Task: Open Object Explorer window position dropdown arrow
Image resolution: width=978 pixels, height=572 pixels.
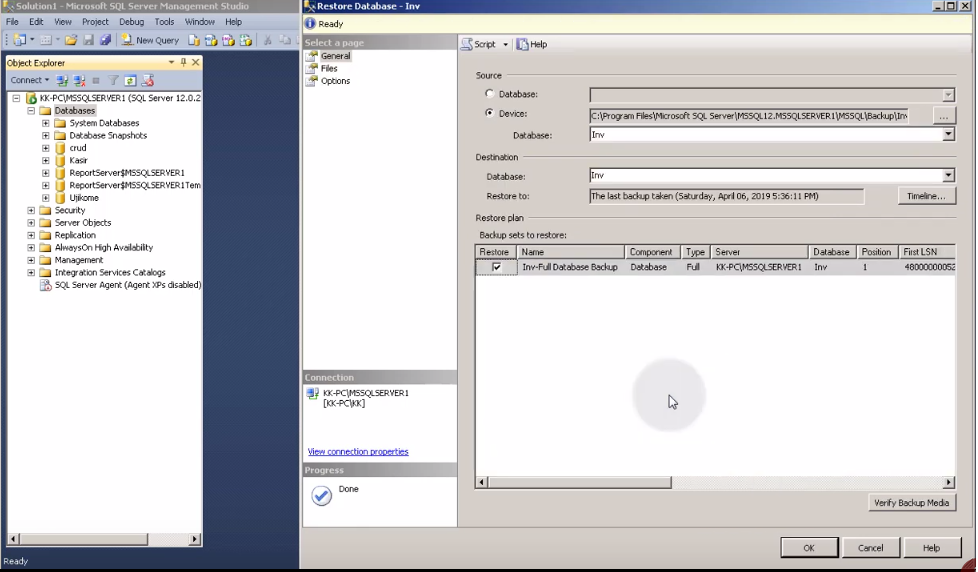Action: [x=171, y=62]
